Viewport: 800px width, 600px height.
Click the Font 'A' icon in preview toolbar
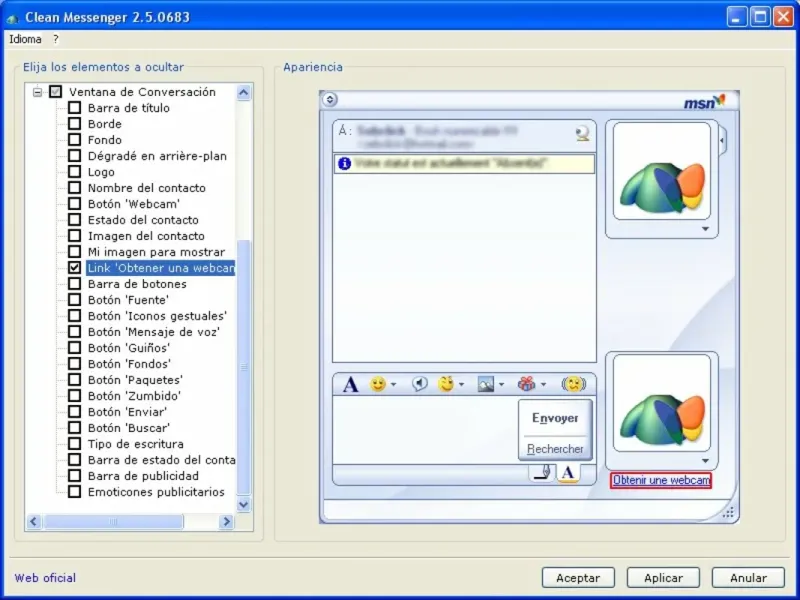350,384
